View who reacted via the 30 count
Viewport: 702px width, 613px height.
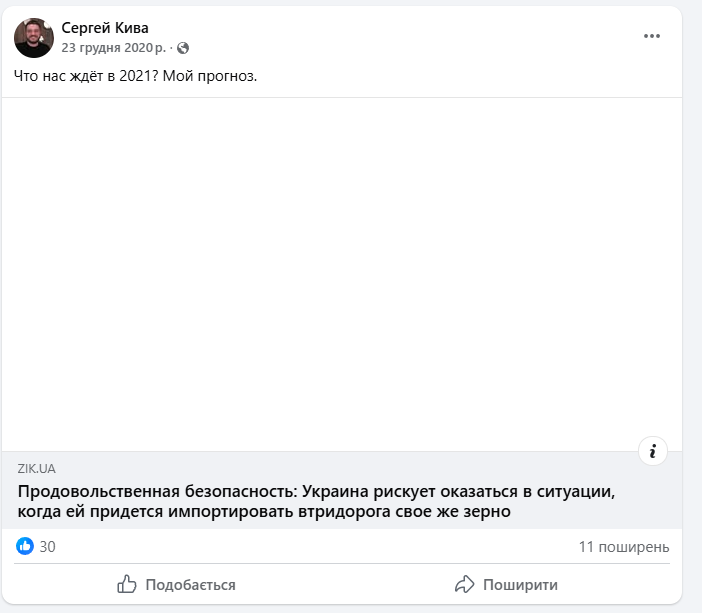(x=48, y=547)
